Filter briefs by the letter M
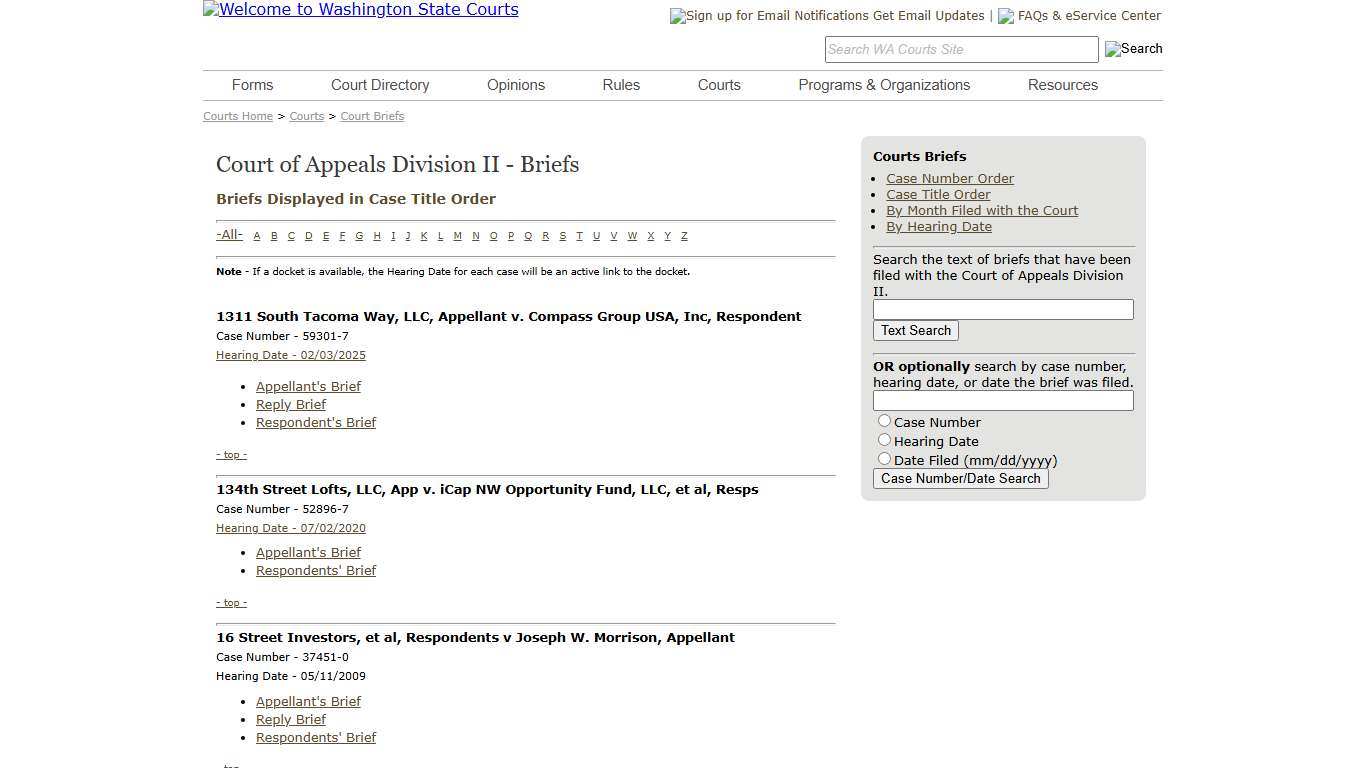The height and width of the screenshot is (768, 1366). [x=457, y=235]
